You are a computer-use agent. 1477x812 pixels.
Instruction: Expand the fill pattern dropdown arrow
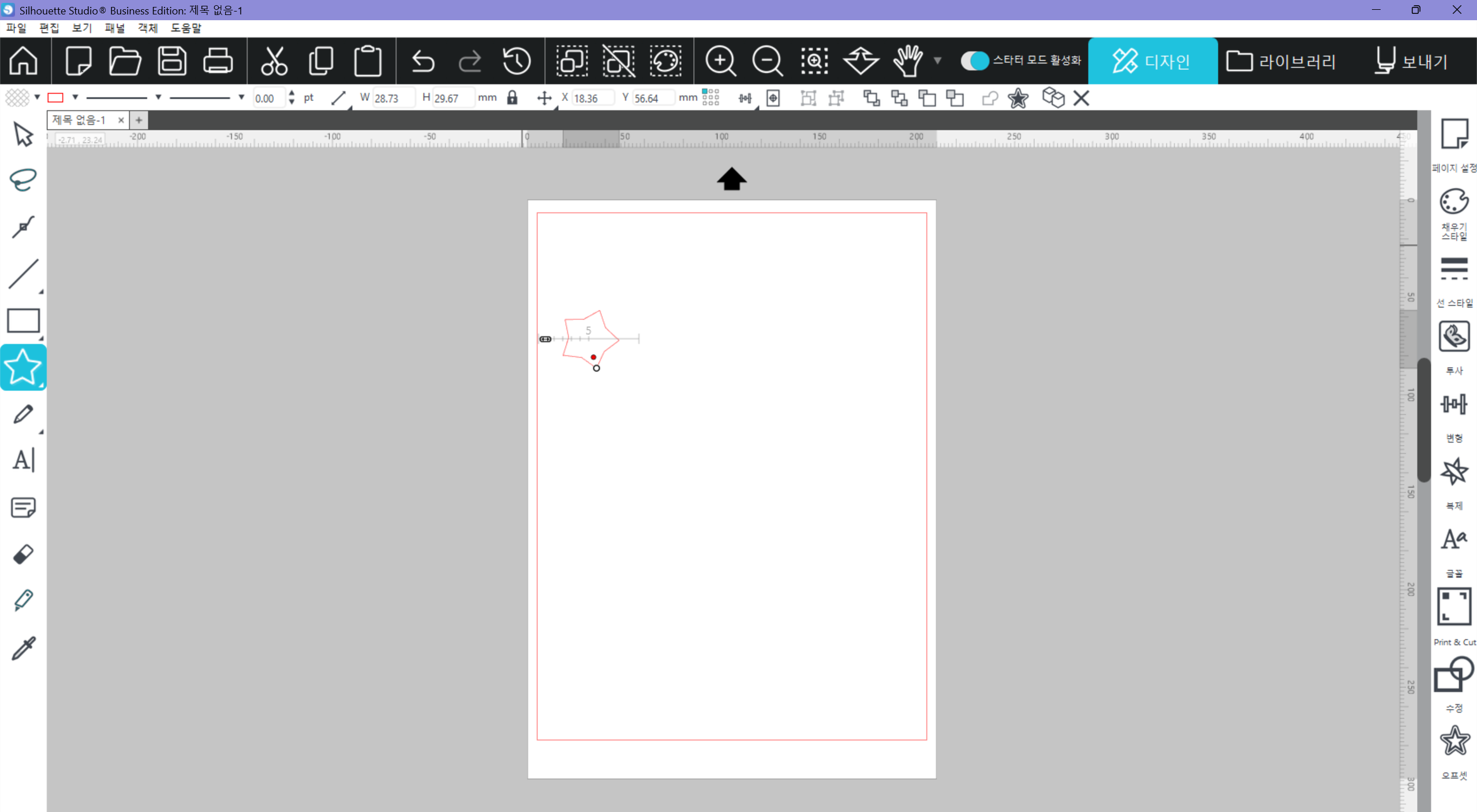[37, 98]
